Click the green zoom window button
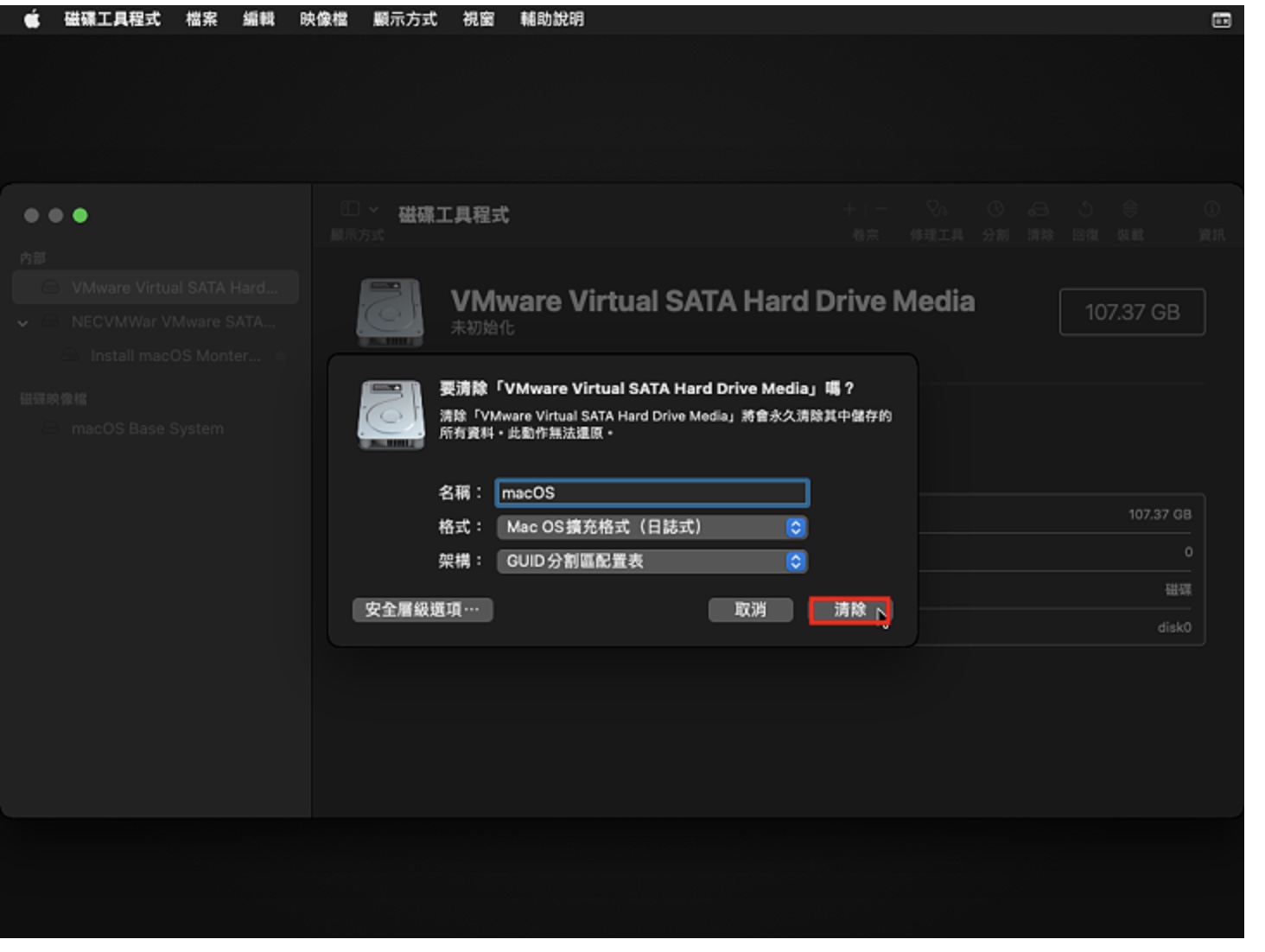1265x952 pixels. 80,215
